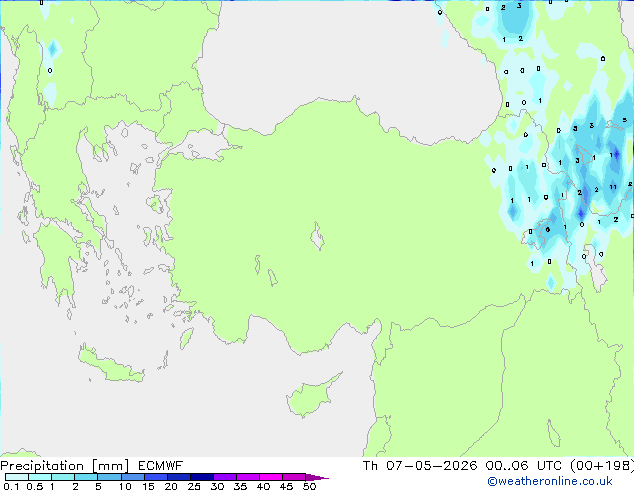Click the '50' legend scale label
634x490 pixels.
(309, 486)
